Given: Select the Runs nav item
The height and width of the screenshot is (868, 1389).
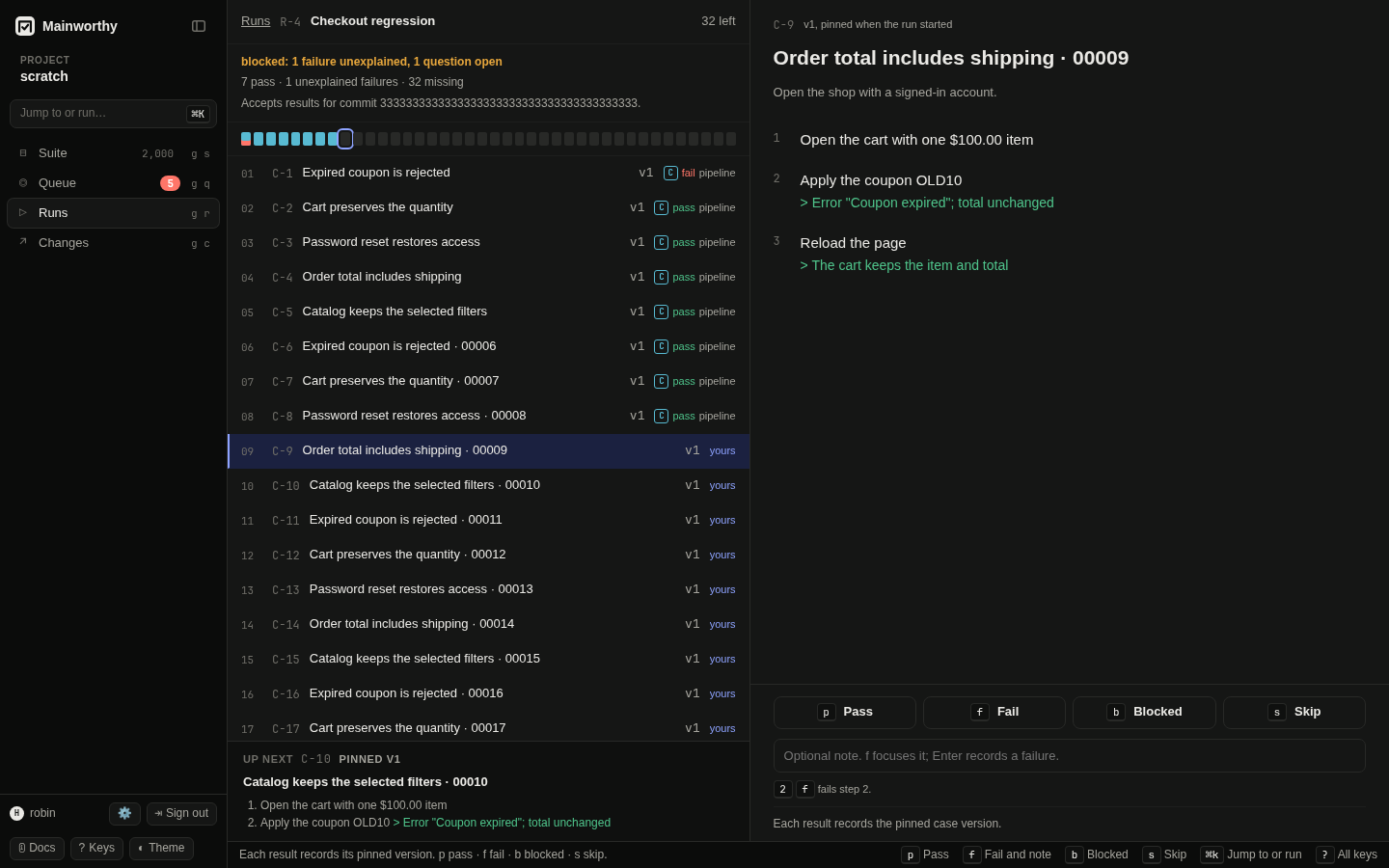Looking at the screenshot, I should 113,213.
